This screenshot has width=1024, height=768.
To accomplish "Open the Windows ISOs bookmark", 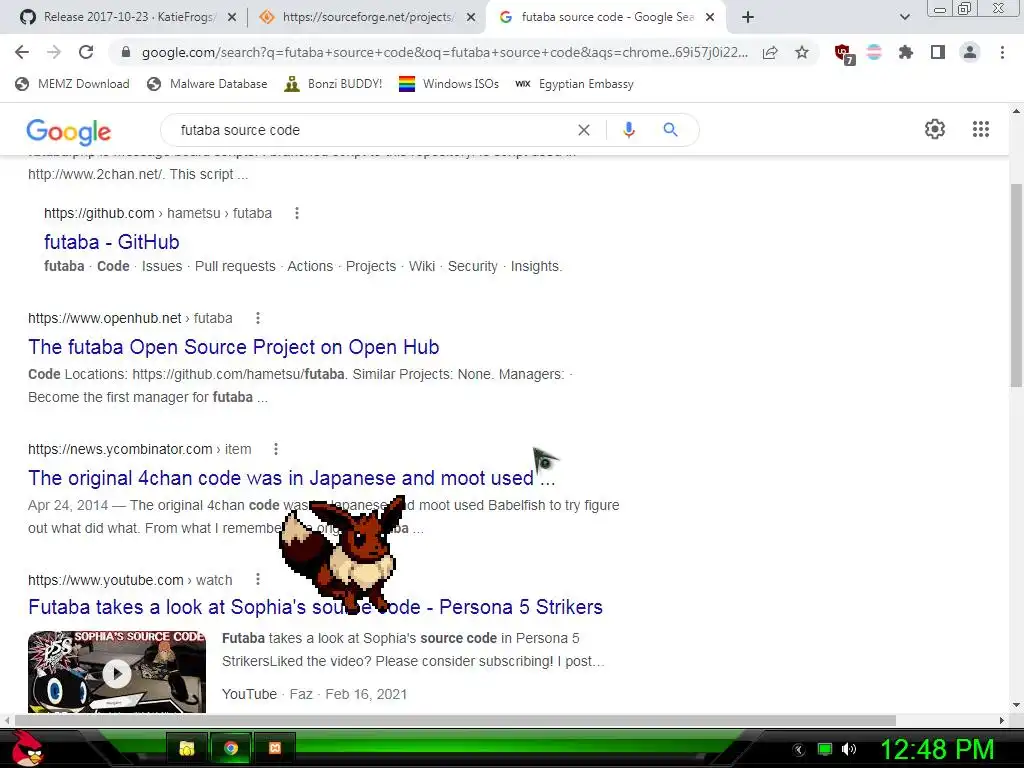I will (x=449, y=84).
